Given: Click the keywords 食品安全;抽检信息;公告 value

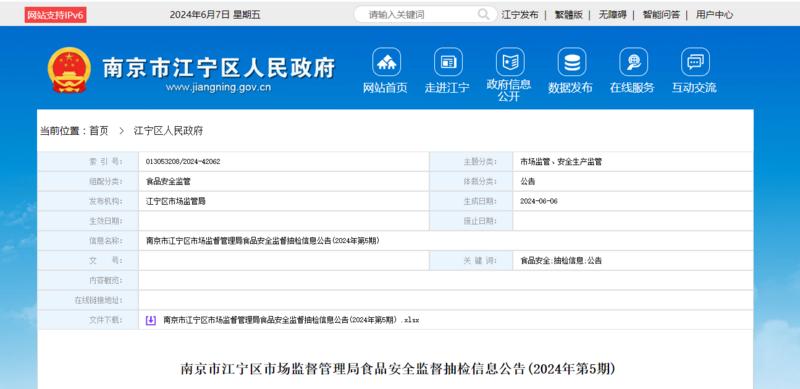Looking at the screenshot, I should 561,260.
